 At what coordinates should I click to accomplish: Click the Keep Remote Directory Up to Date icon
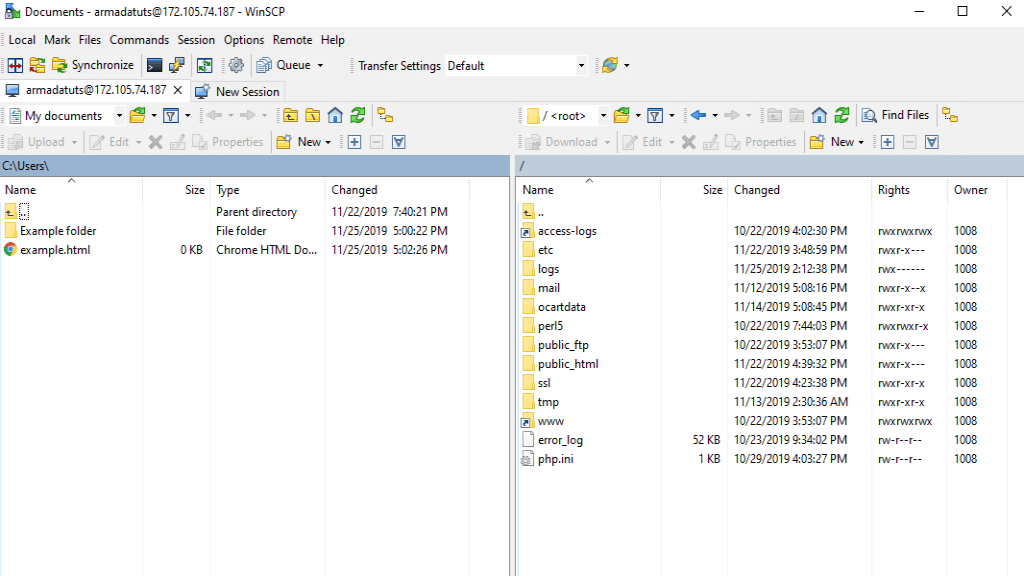click(204, 65)
